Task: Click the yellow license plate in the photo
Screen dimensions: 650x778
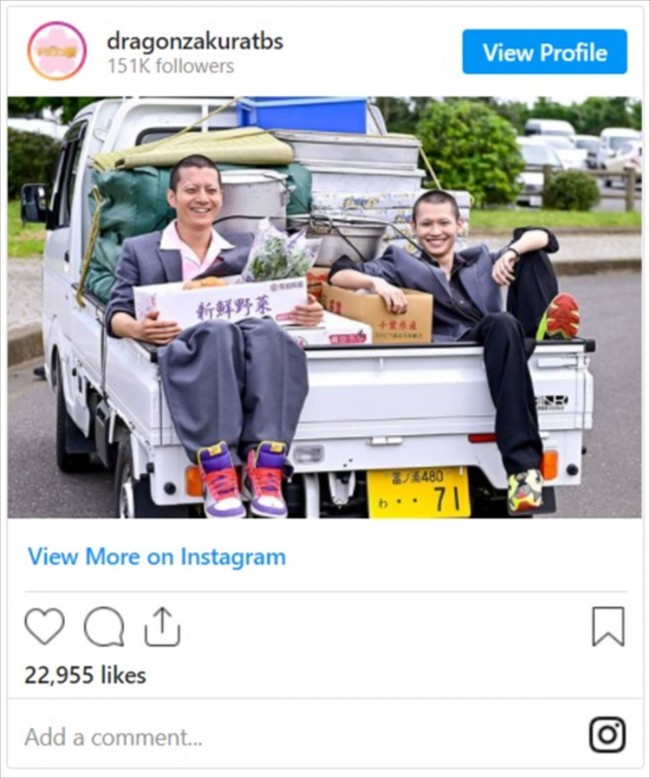Action: click(418, 492)
